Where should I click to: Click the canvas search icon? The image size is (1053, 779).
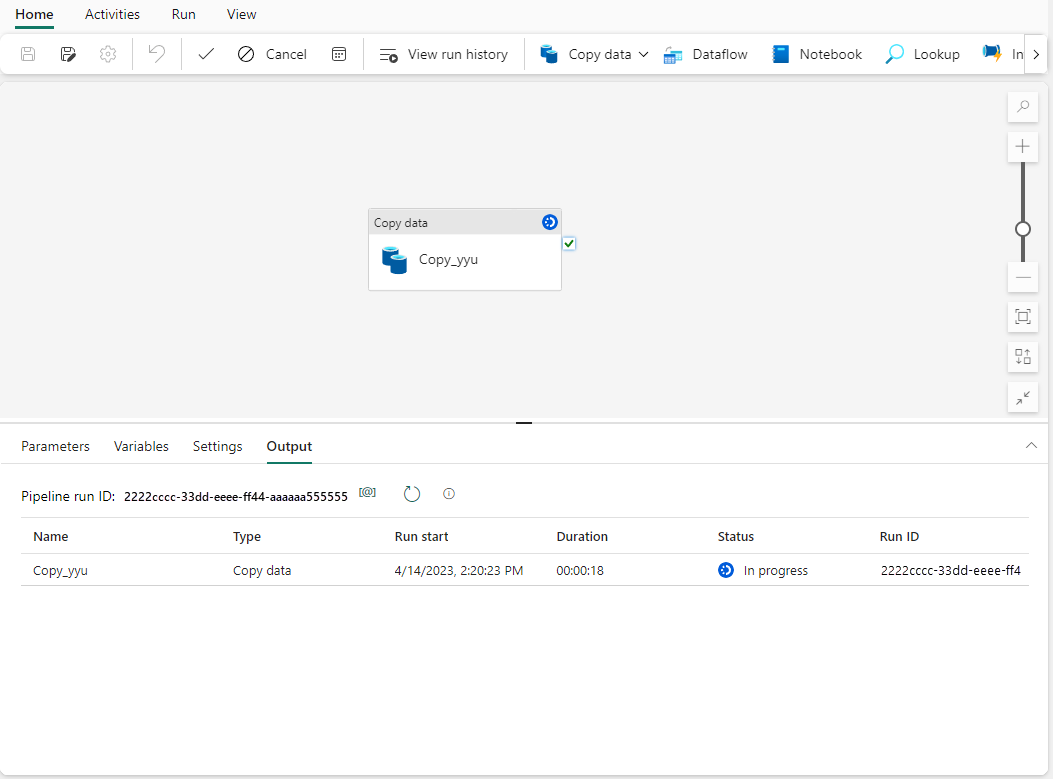tap(1023, 106)
